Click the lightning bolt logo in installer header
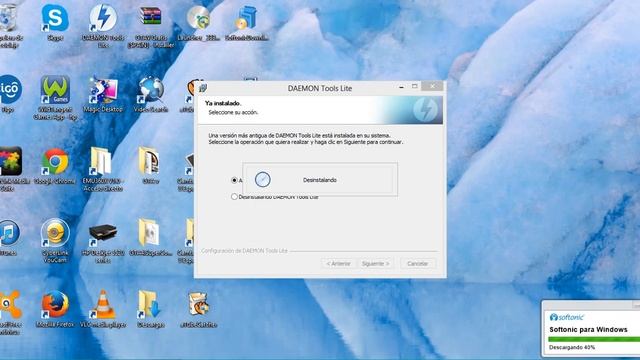640x360 pixels. coord(425,109)
